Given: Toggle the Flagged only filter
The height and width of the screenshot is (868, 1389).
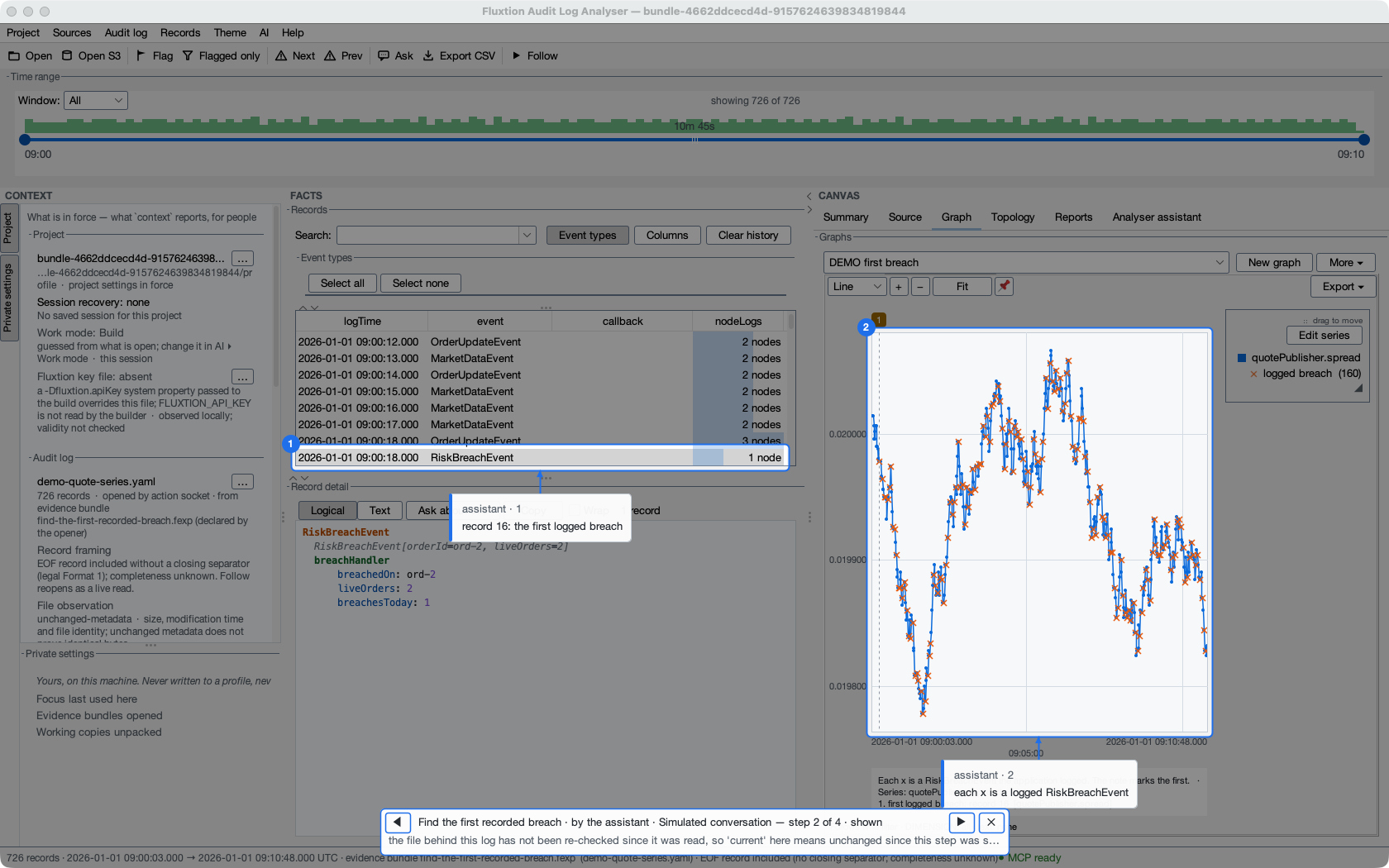Looking at the screenshot, I should pyautogui.click(x=221, y=55).
